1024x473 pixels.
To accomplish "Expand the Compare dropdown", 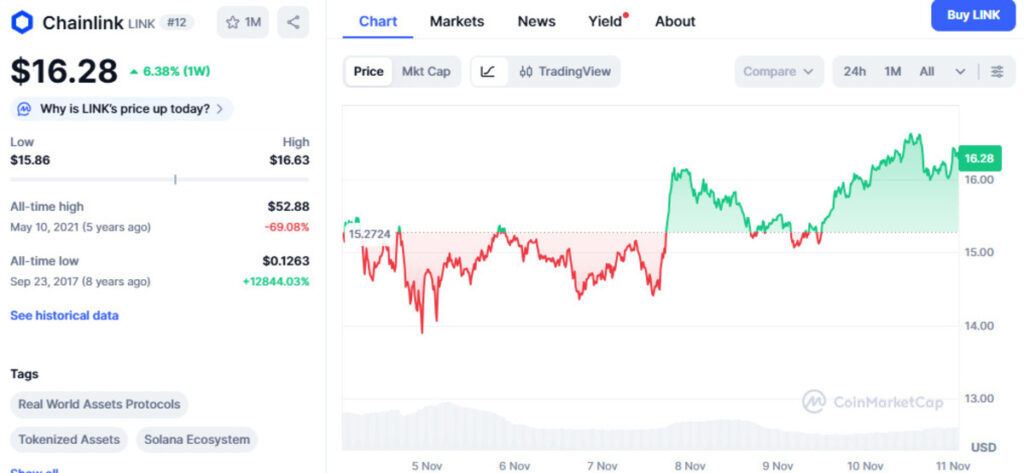I will (x=779, y=71).
